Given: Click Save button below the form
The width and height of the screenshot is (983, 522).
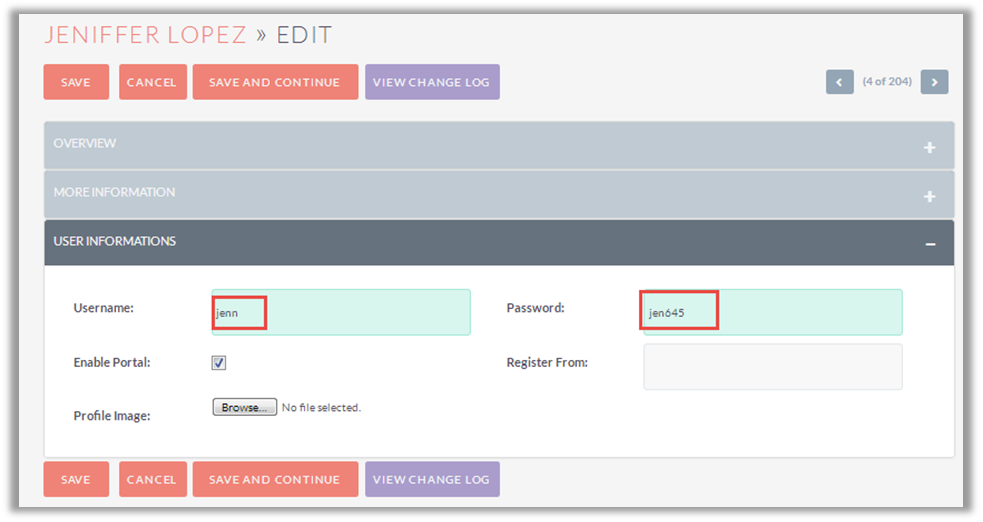Looking at the screenshot, I should point(76,480).
